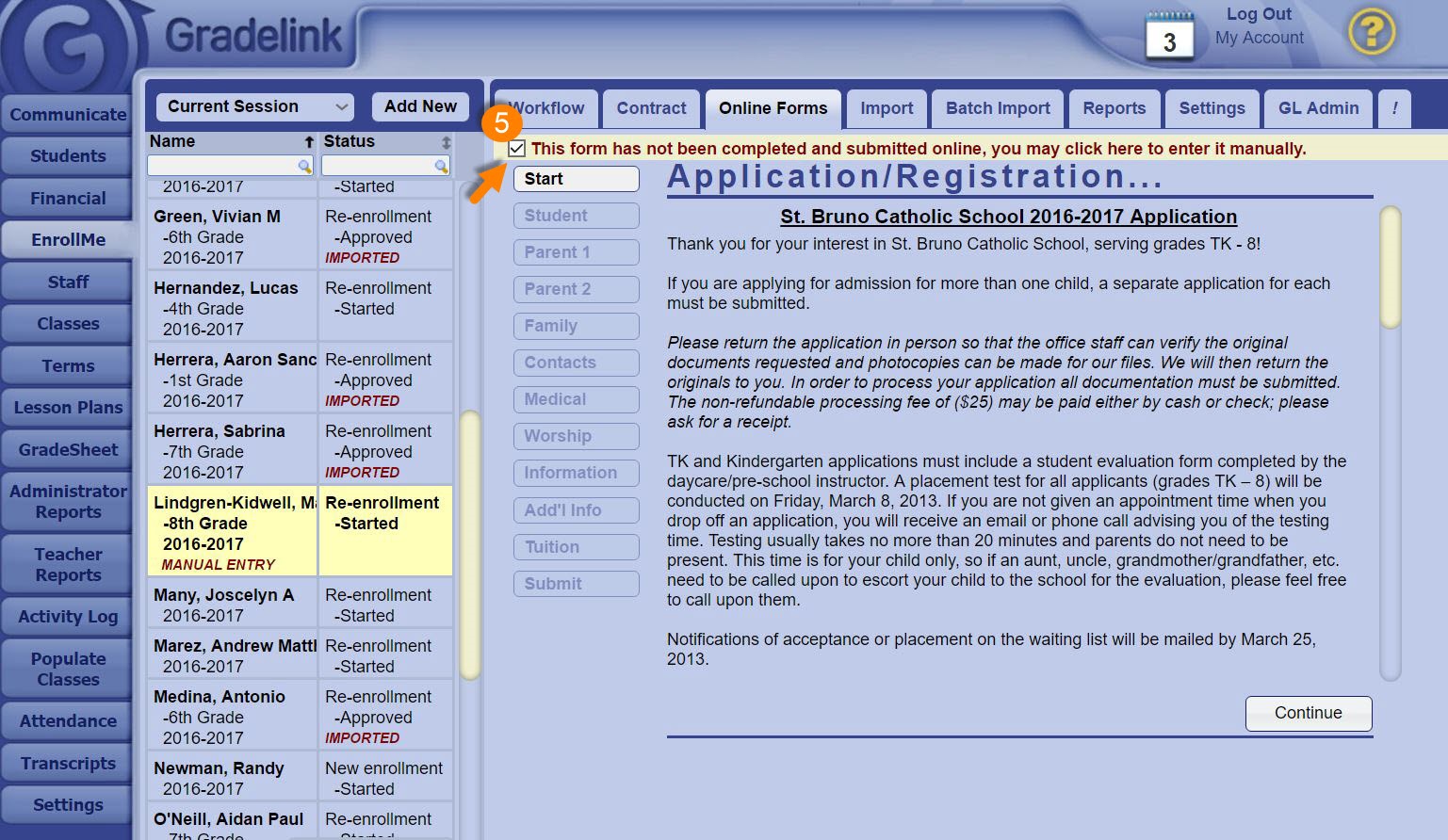Open the Settings tab in EnrollMe
This screenshot has height=840, width=1448.
pos(1212,108)
